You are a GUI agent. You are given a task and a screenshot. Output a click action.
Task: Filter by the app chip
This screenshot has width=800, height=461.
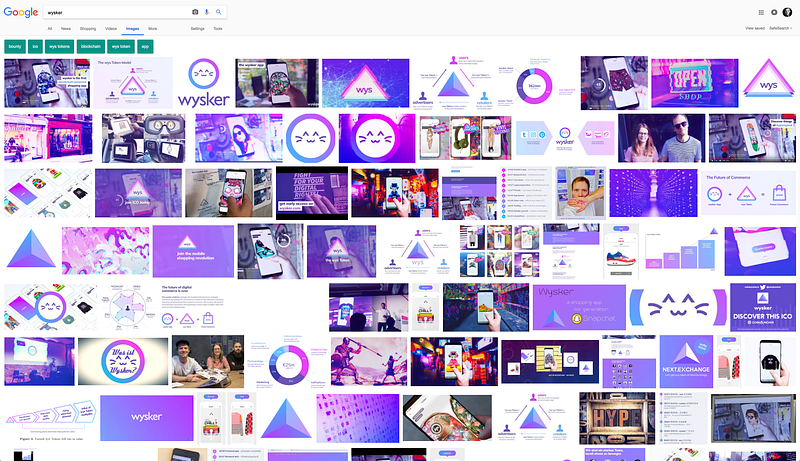pos(145,46)
